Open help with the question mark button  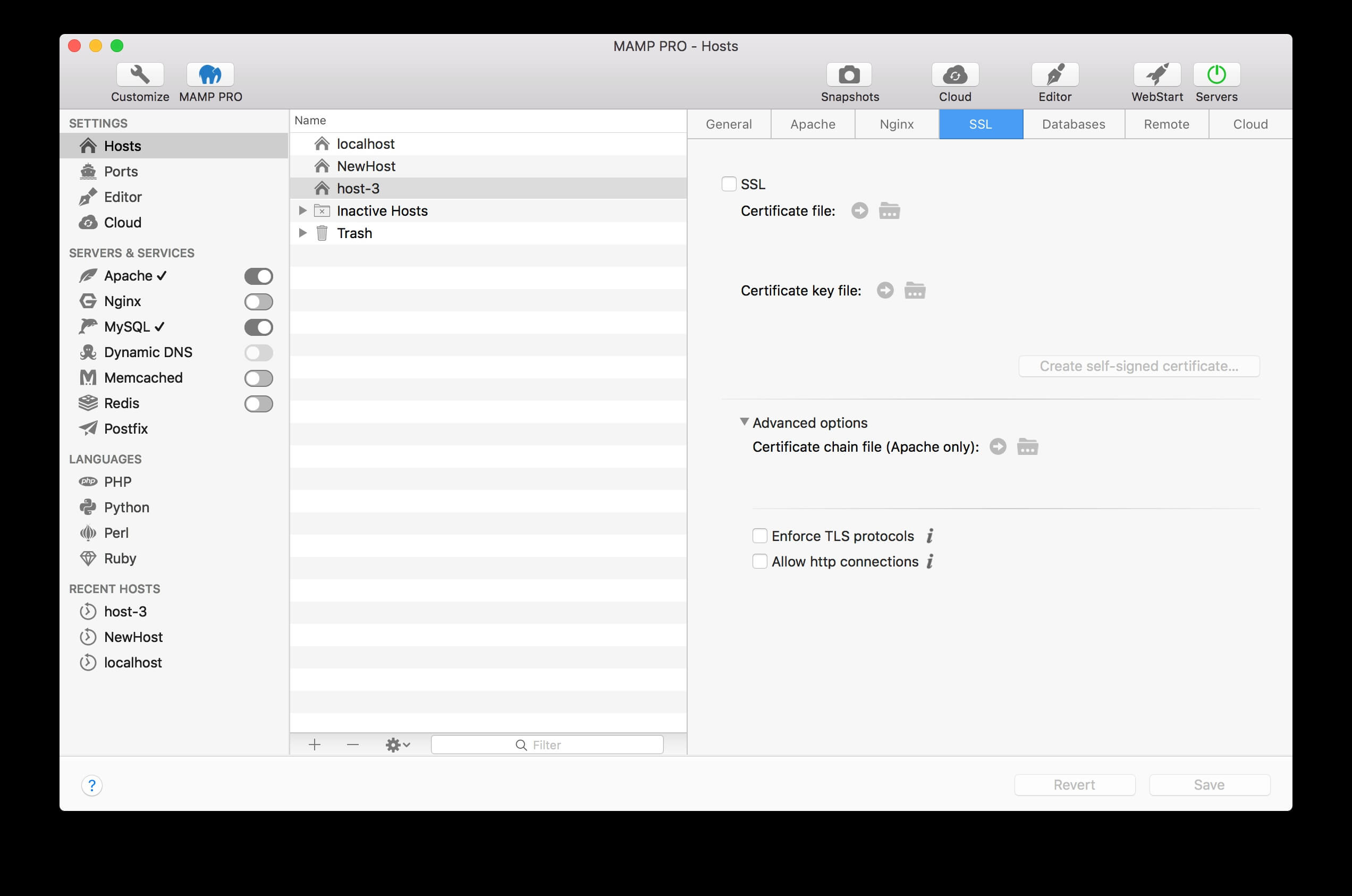point(92,785)
